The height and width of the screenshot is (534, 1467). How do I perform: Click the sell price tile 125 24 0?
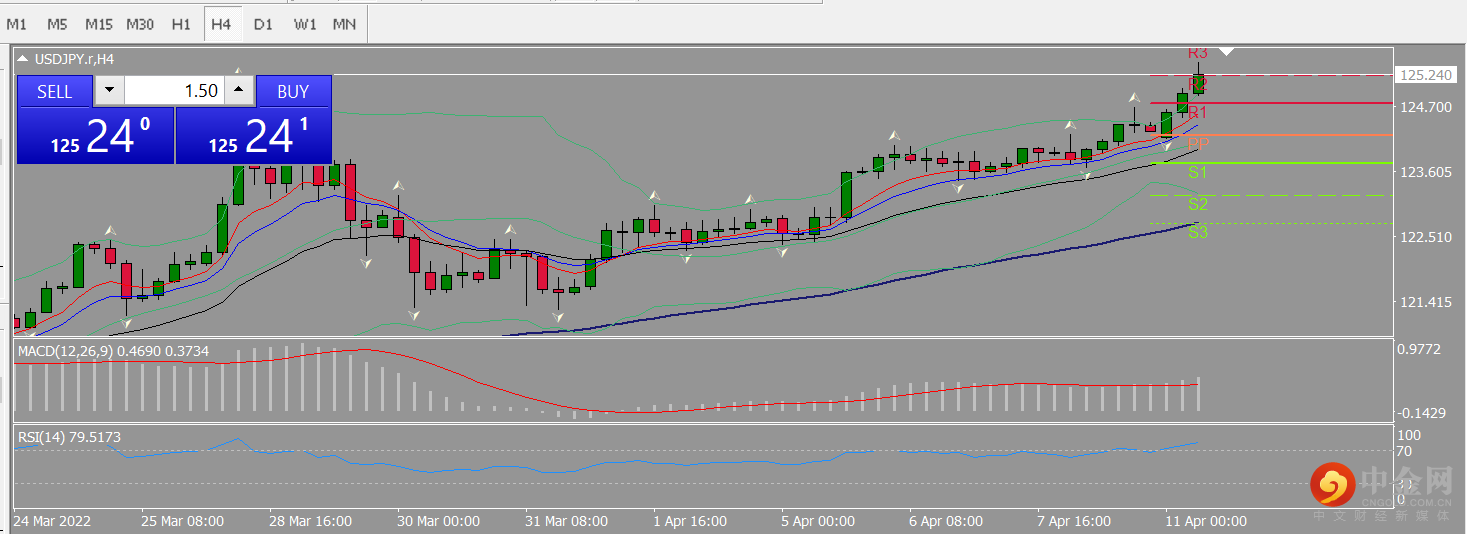(95, 136)
